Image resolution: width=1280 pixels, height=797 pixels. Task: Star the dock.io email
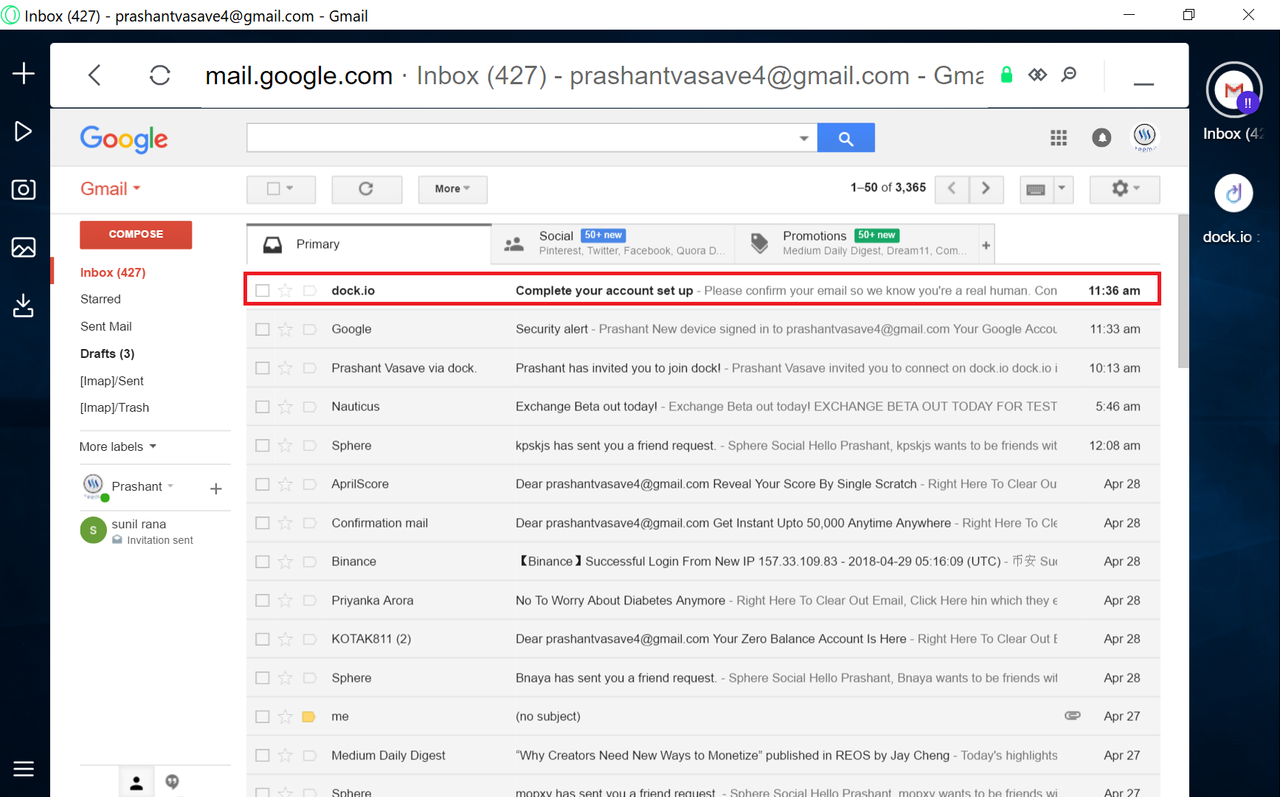tap(285, 291)
